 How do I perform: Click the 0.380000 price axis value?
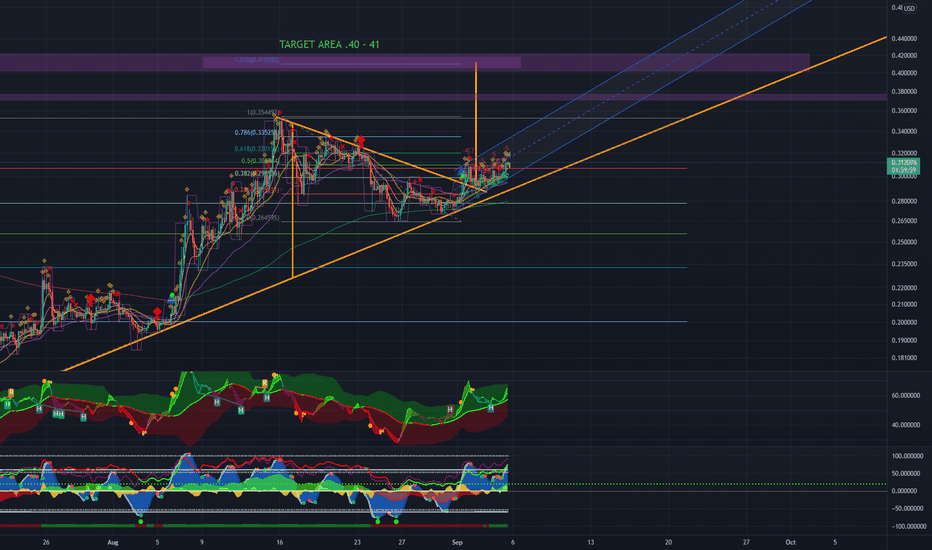click(x=904, y=92)
